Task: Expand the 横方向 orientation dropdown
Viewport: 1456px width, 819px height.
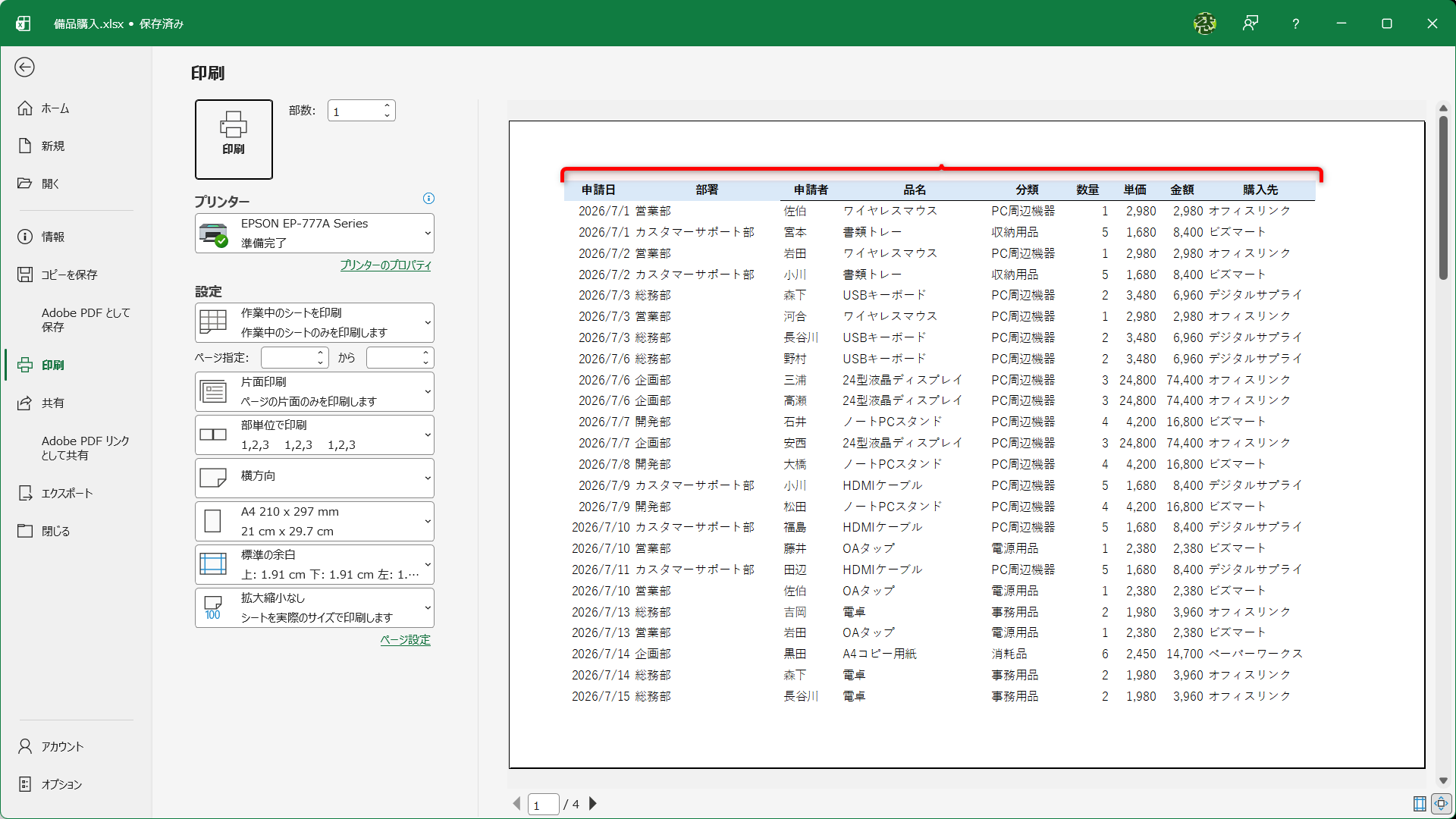Action: click(315, 478)
